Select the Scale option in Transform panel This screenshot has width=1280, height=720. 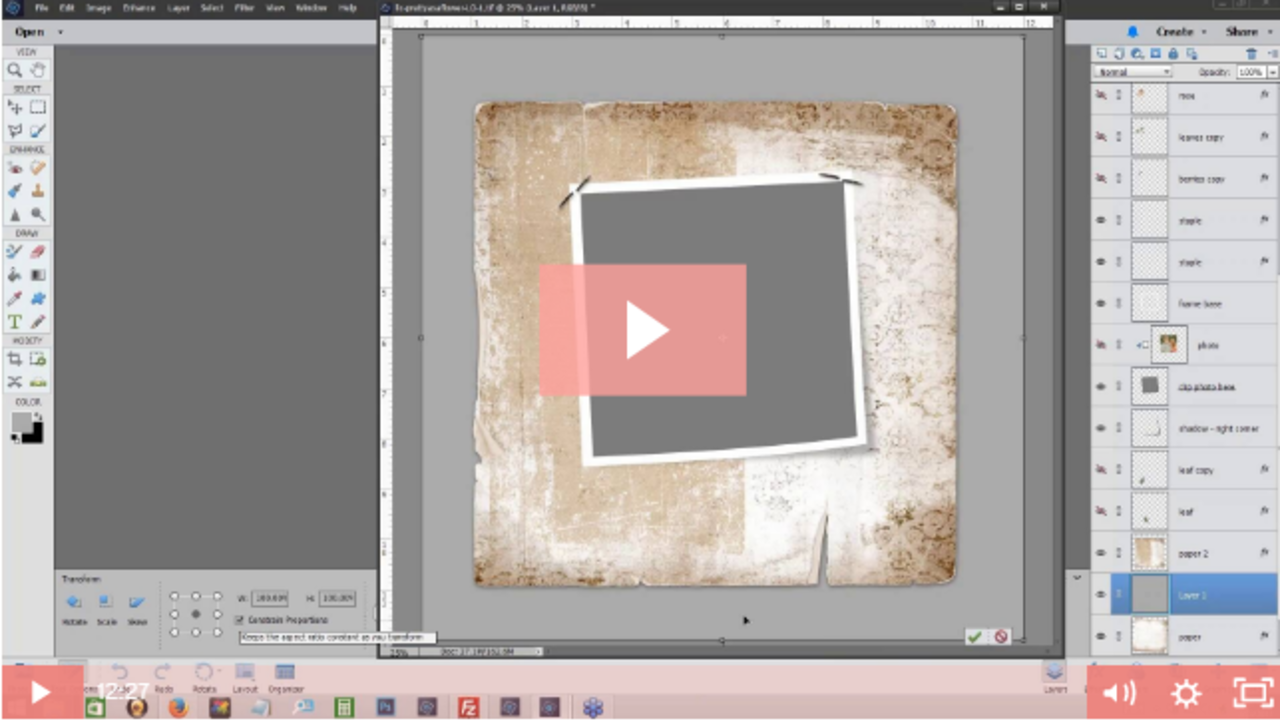(x=106, y=601)
